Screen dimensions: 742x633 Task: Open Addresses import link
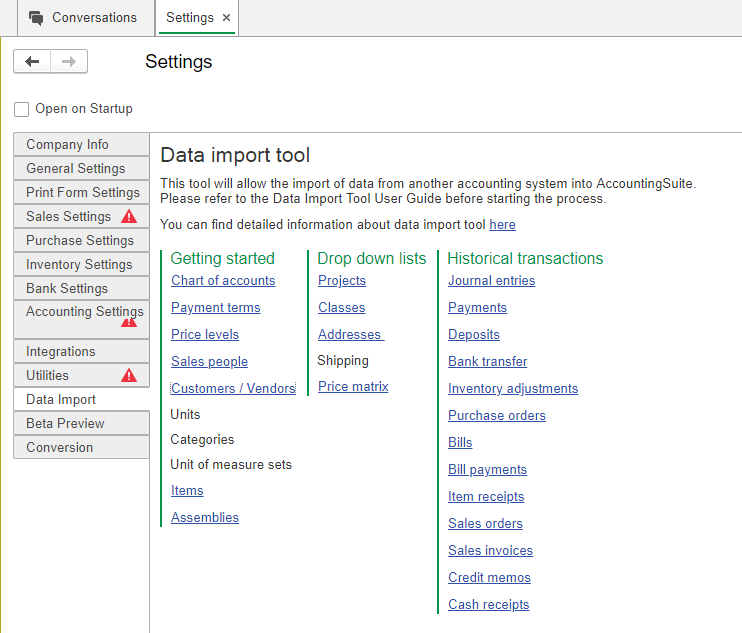click(x=351, y=334)
